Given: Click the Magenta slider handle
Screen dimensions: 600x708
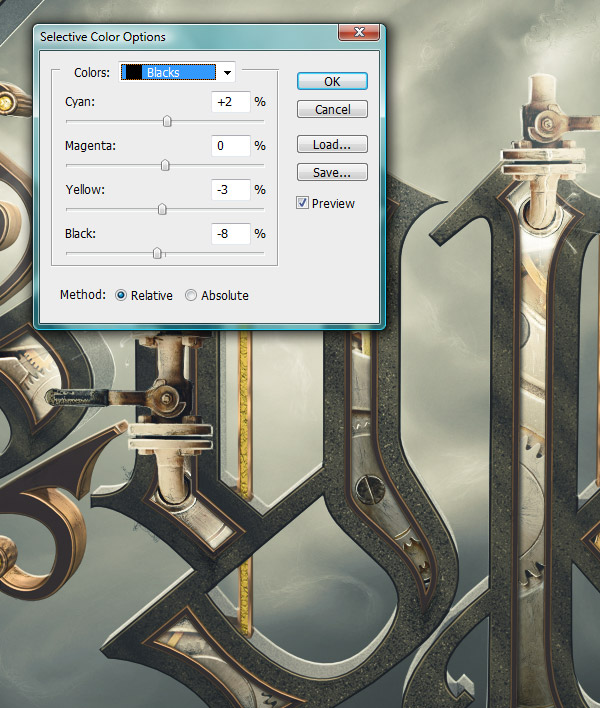Looking at the screenshot, I should point(165,165).
